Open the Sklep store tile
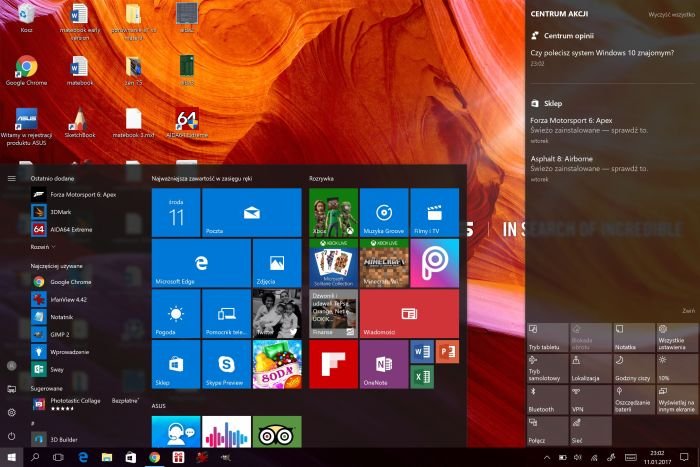 click(176, 364)
